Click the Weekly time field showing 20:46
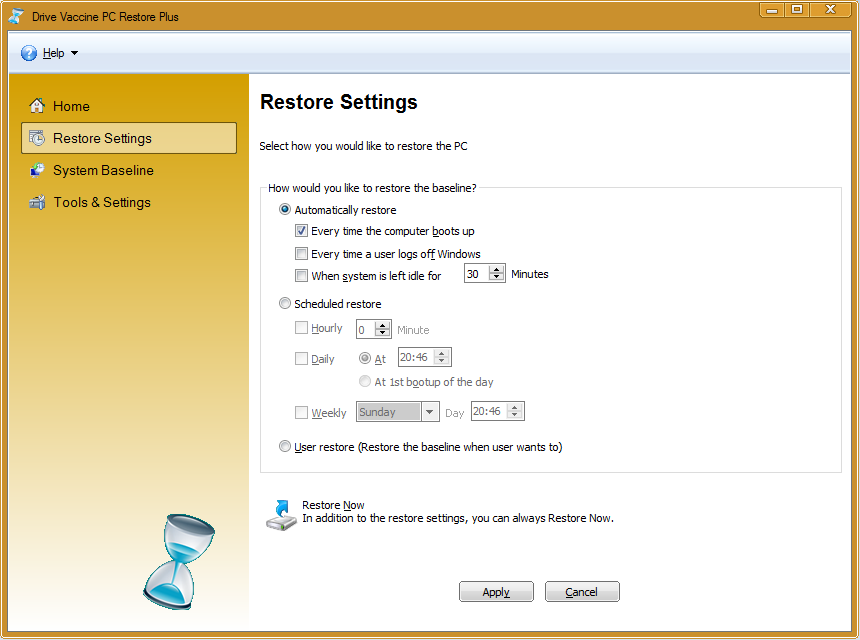This screenshot has width=860, height=640. tap(489, 411)
